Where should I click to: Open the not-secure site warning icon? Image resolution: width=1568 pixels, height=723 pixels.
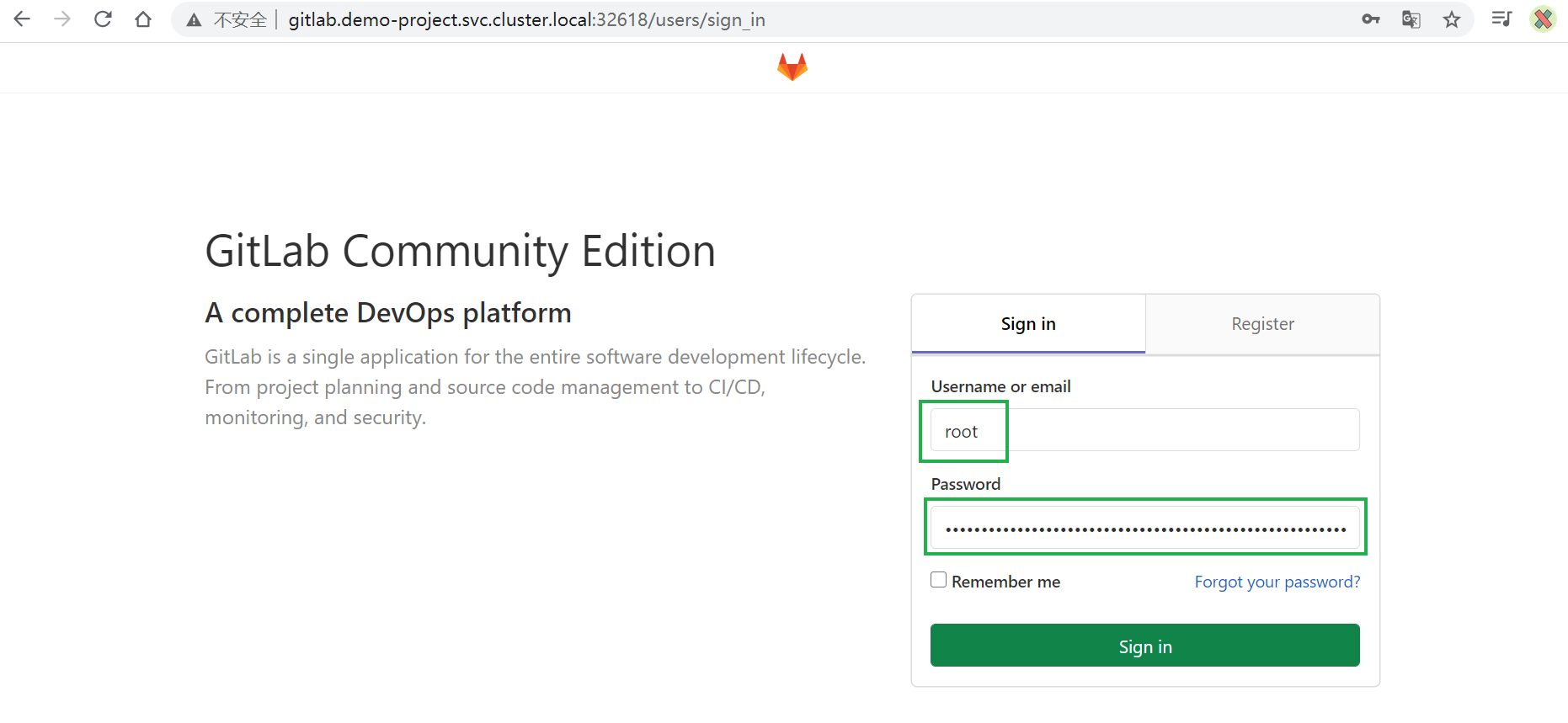tap(195, 20)
